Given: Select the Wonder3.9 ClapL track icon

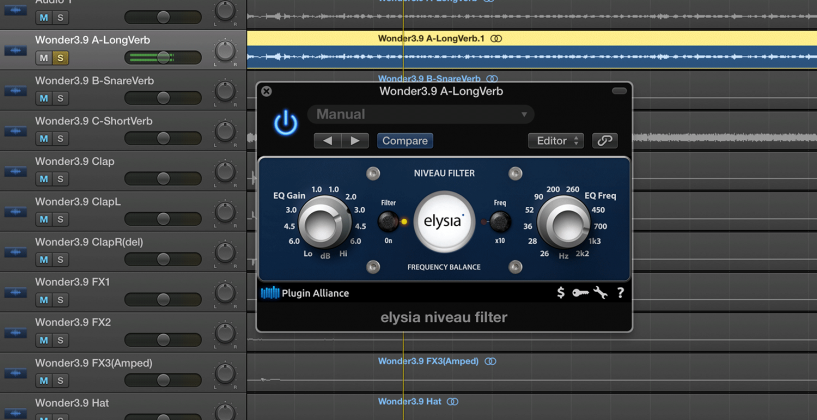Looking at the screenshot, I should coord(15,212).
